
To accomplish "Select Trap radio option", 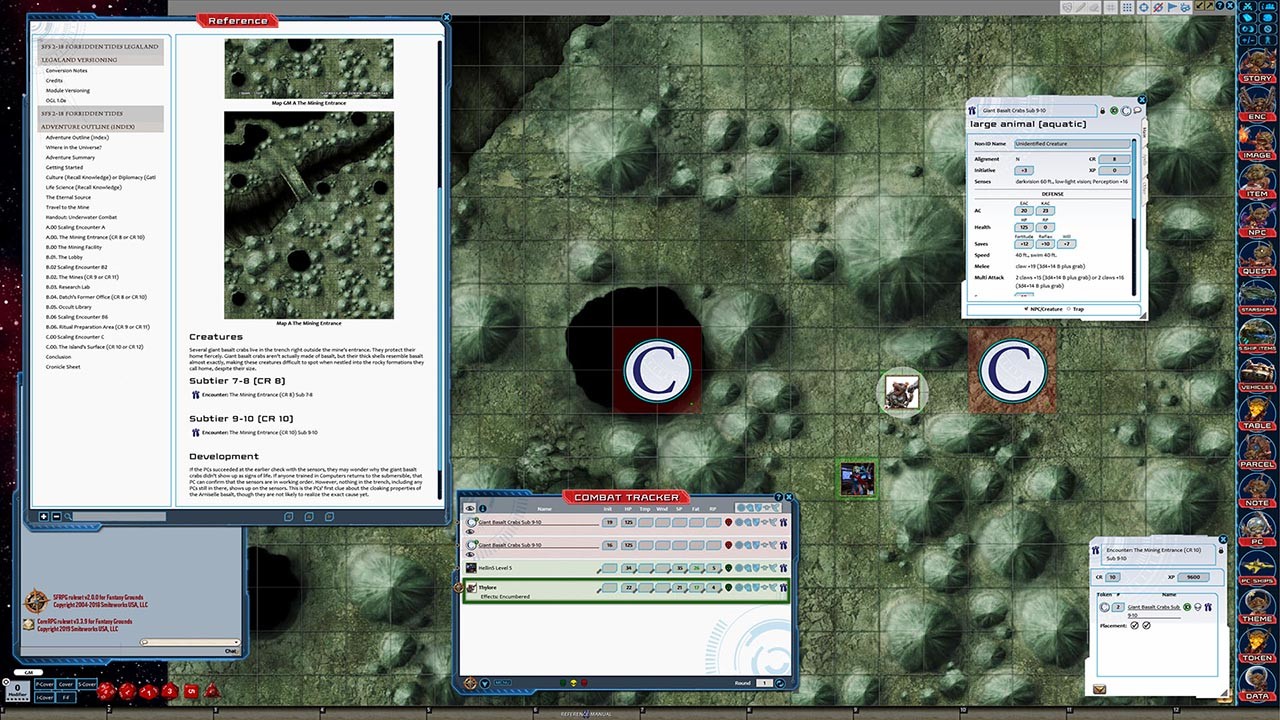I will click(1067, 309).
